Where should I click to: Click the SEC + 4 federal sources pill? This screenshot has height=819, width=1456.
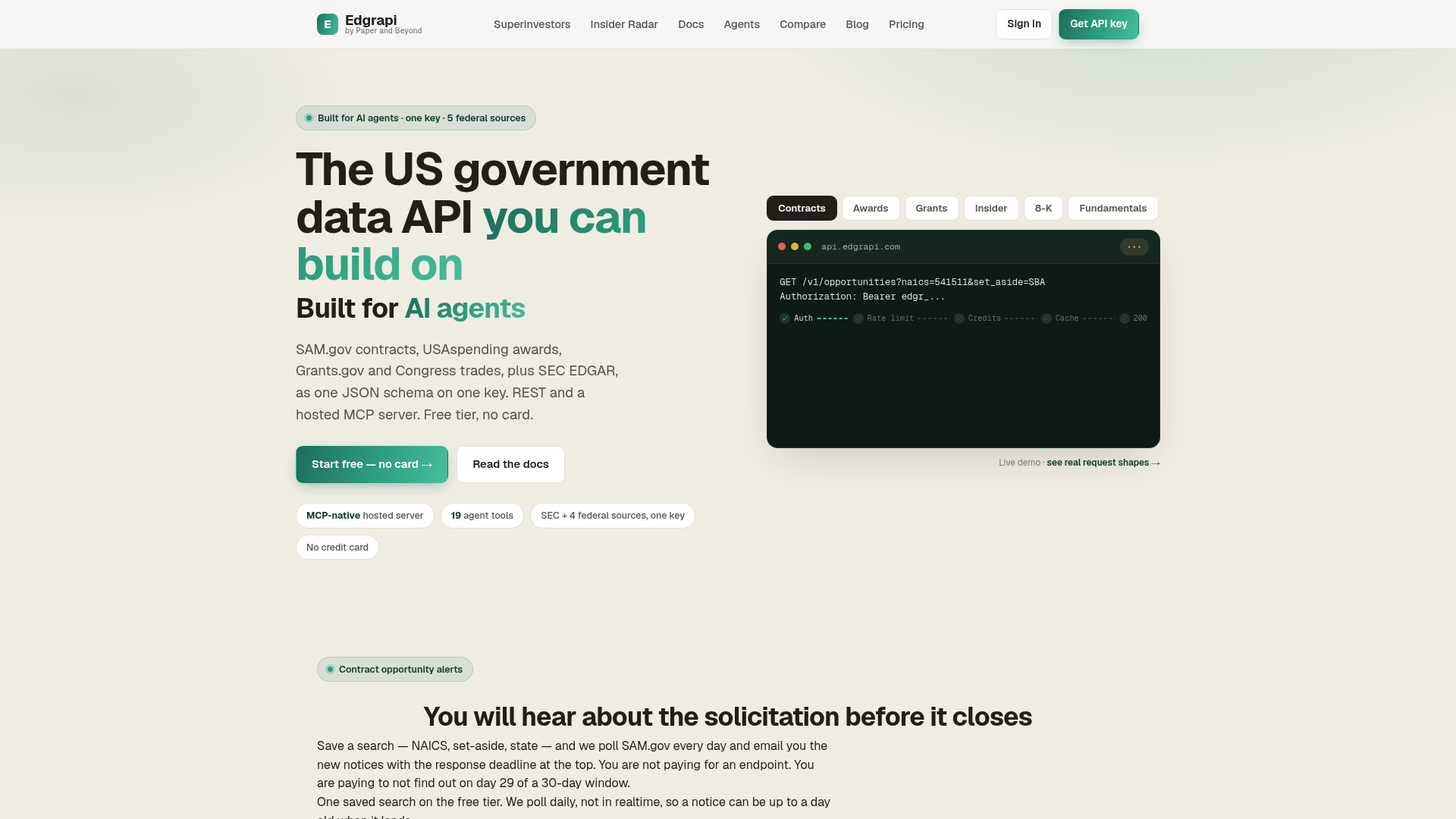pos(613,516)
